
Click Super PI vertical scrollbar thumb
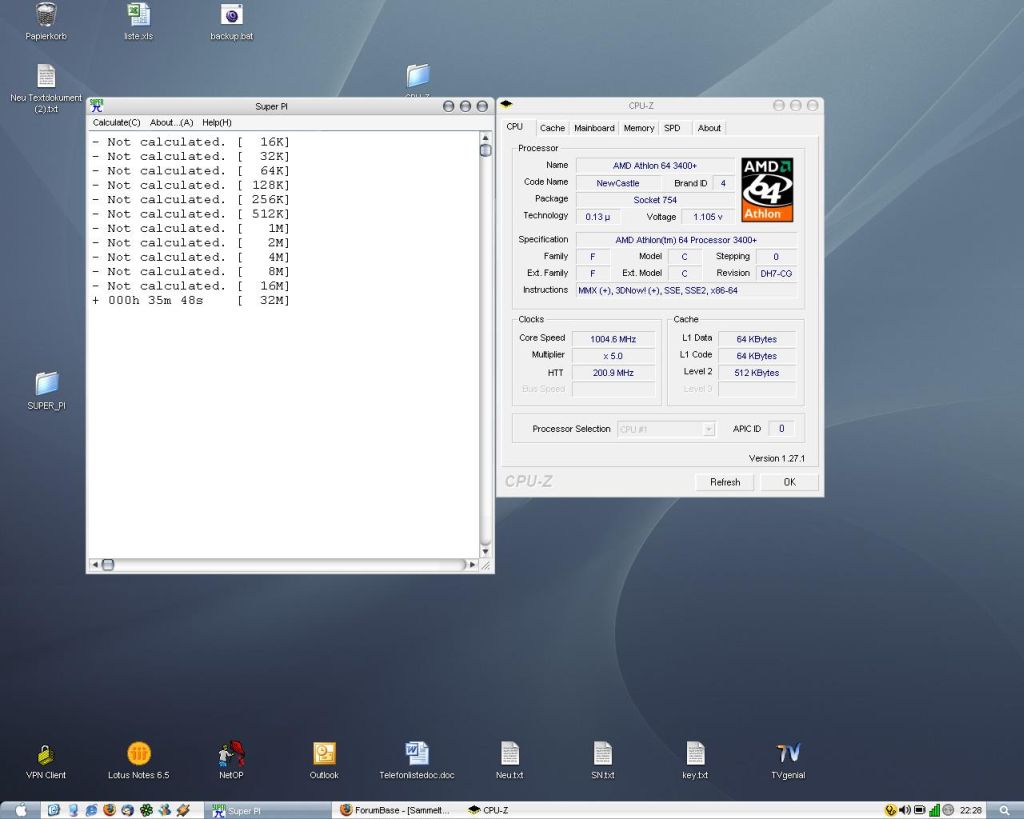click(x=485, y=150)
